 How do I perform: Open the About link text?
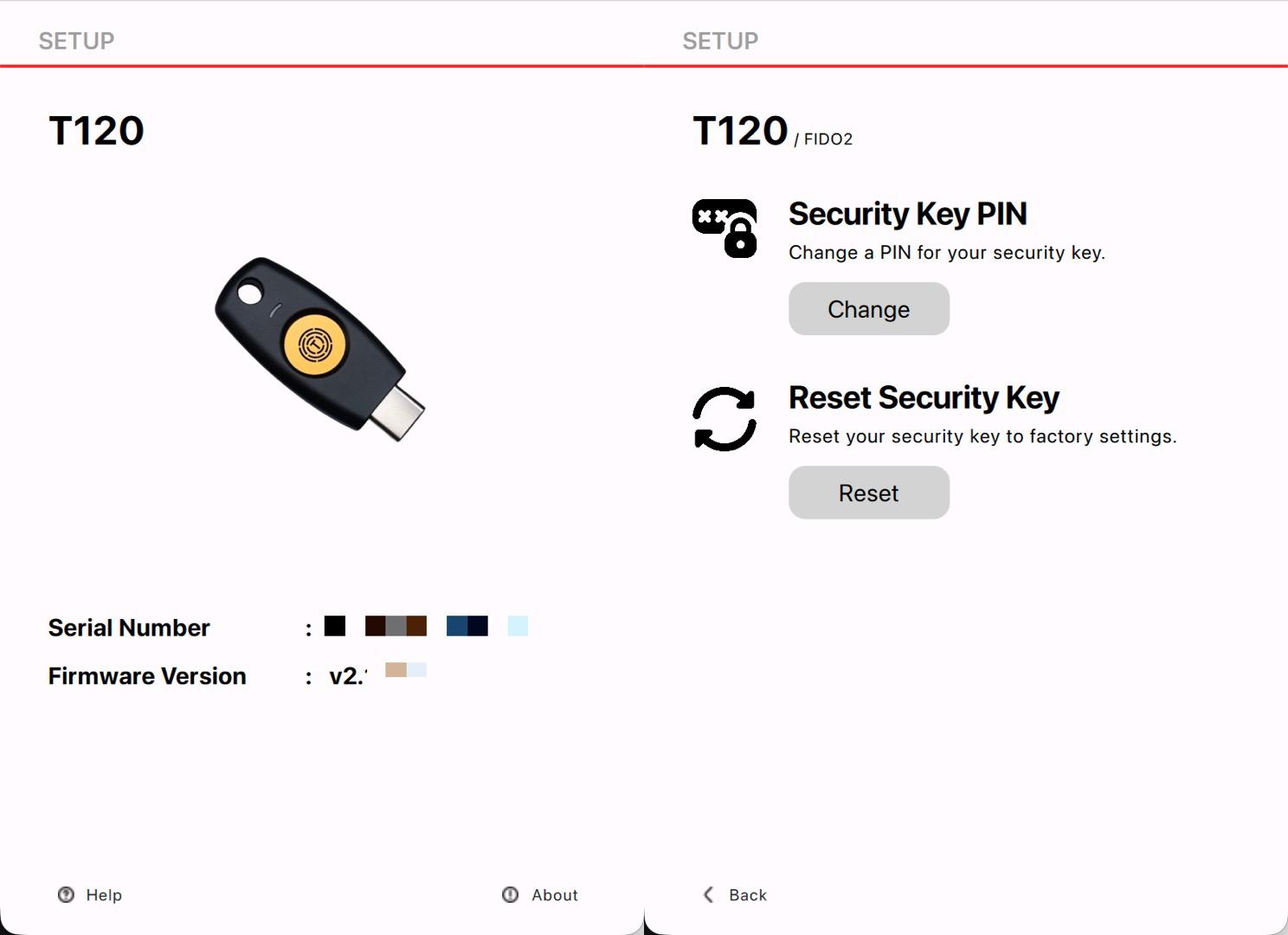(555, 895)
